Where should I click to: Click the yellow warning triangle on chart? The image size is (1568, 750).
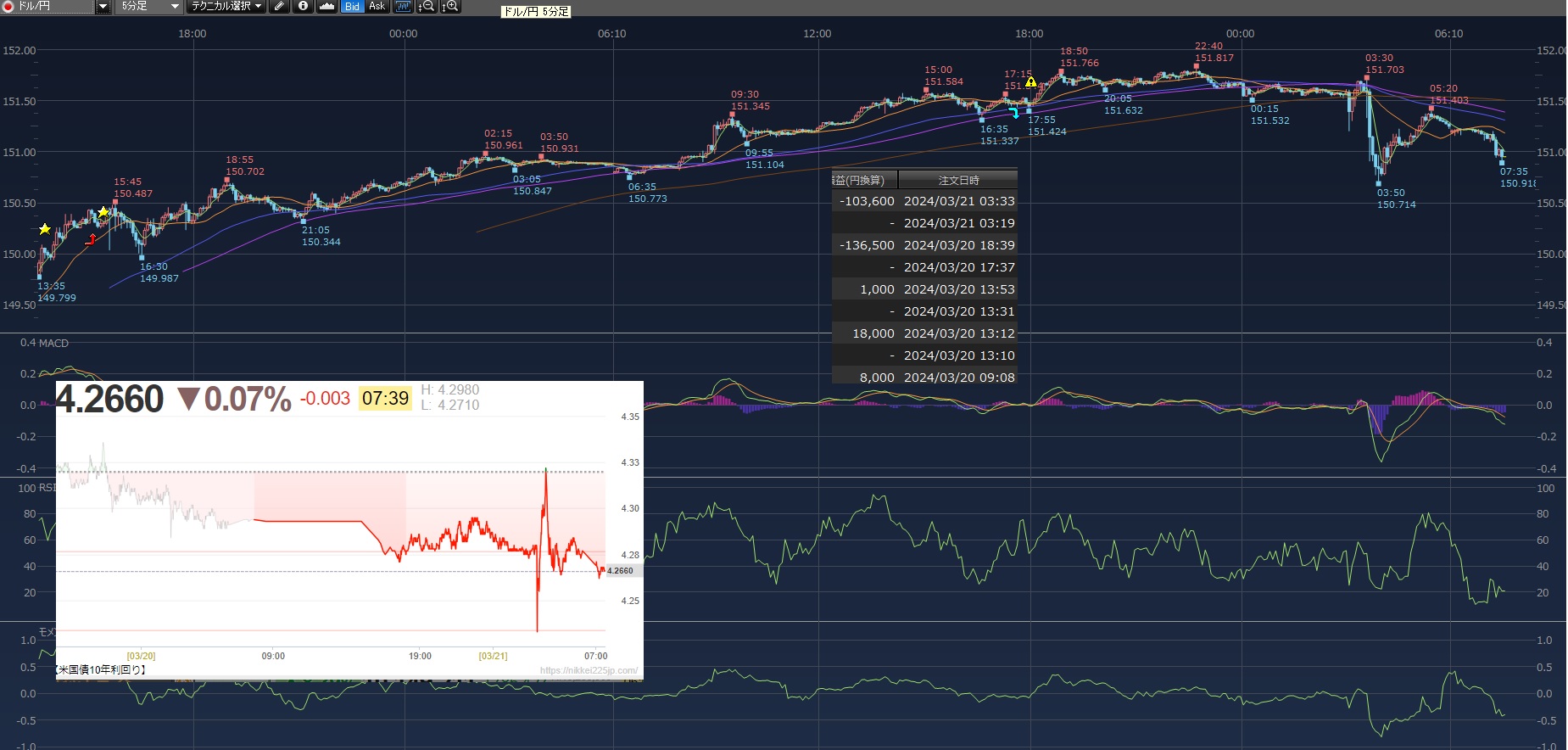pos(1030,82)
